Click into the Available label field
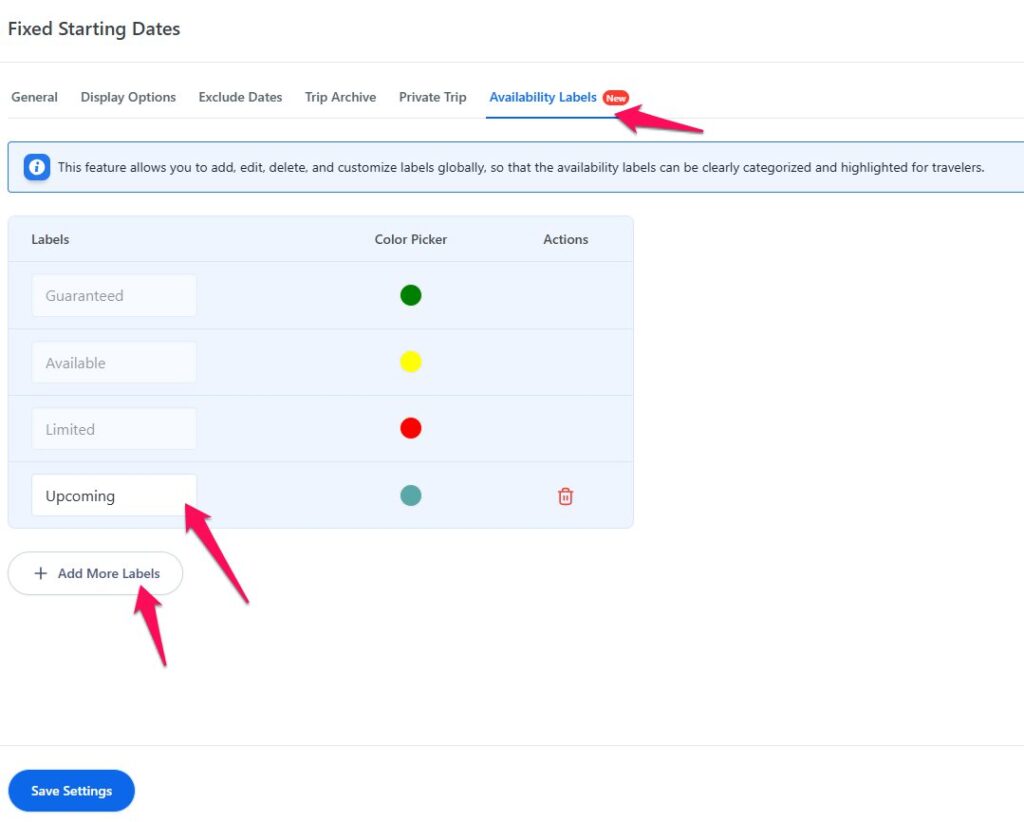1024x822 pixels. tap(113, 363)
